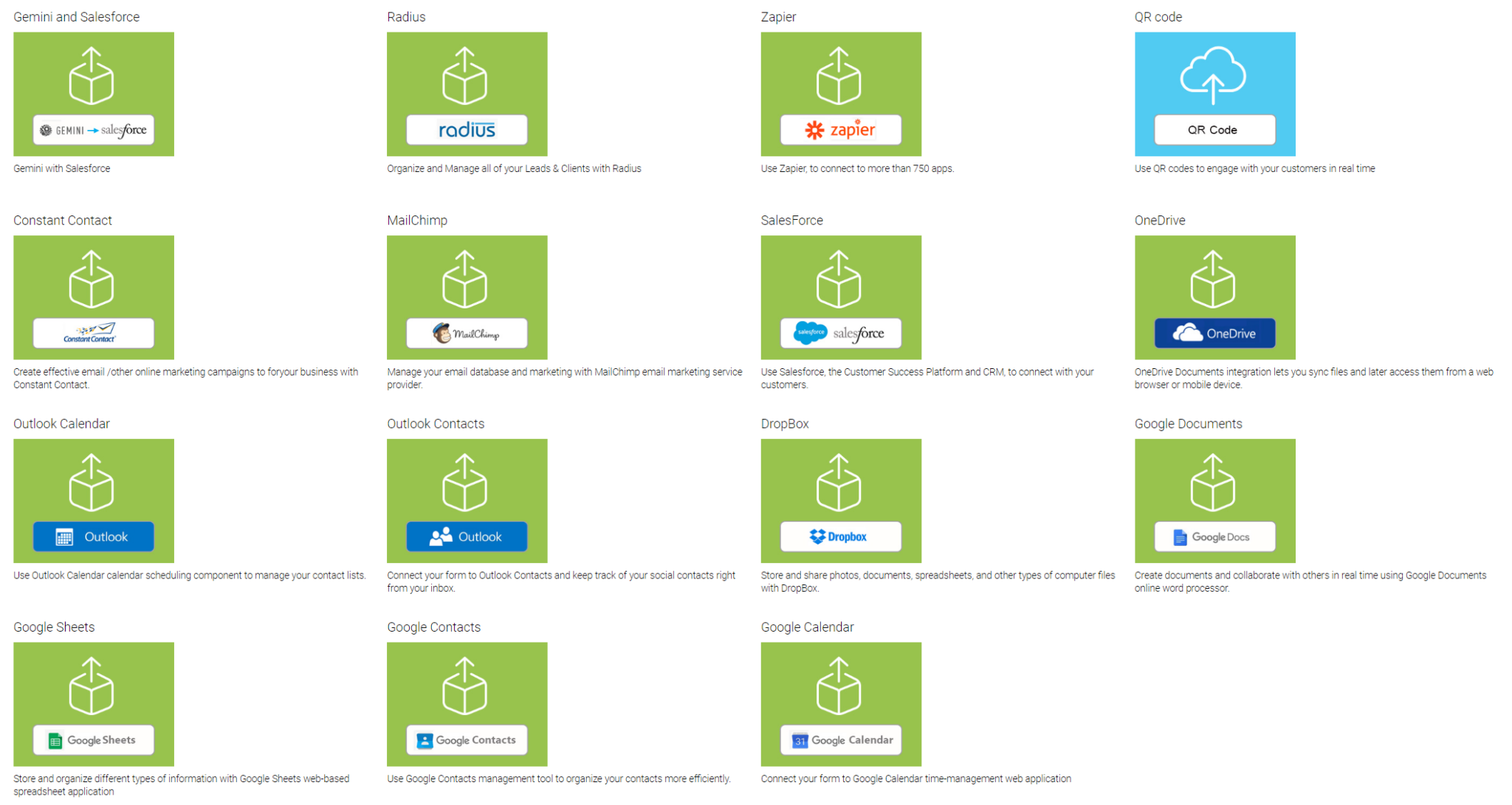
Task: Click the 'SalesForce' heading text
Action: click(x=791, y=221)
